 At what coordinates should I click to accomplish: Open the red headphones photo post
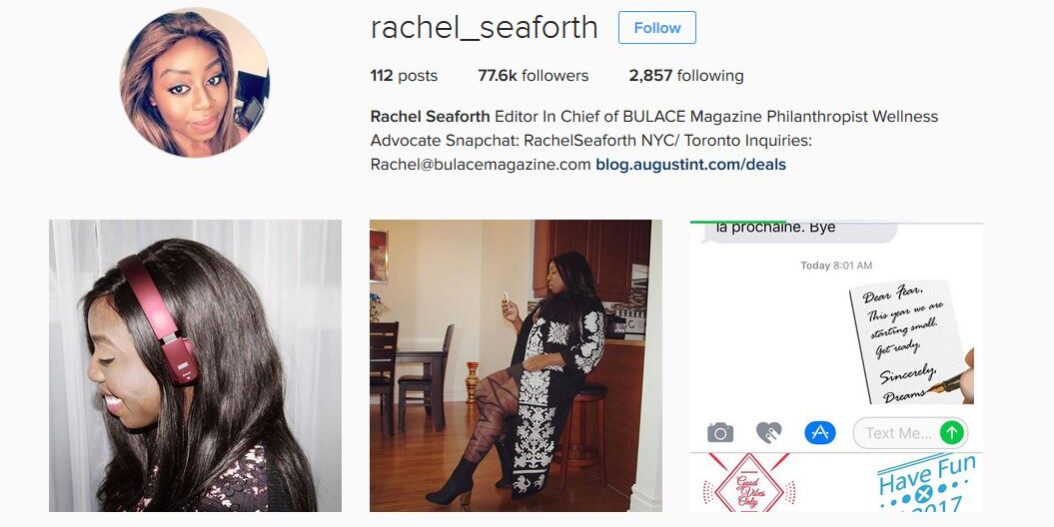195,366
